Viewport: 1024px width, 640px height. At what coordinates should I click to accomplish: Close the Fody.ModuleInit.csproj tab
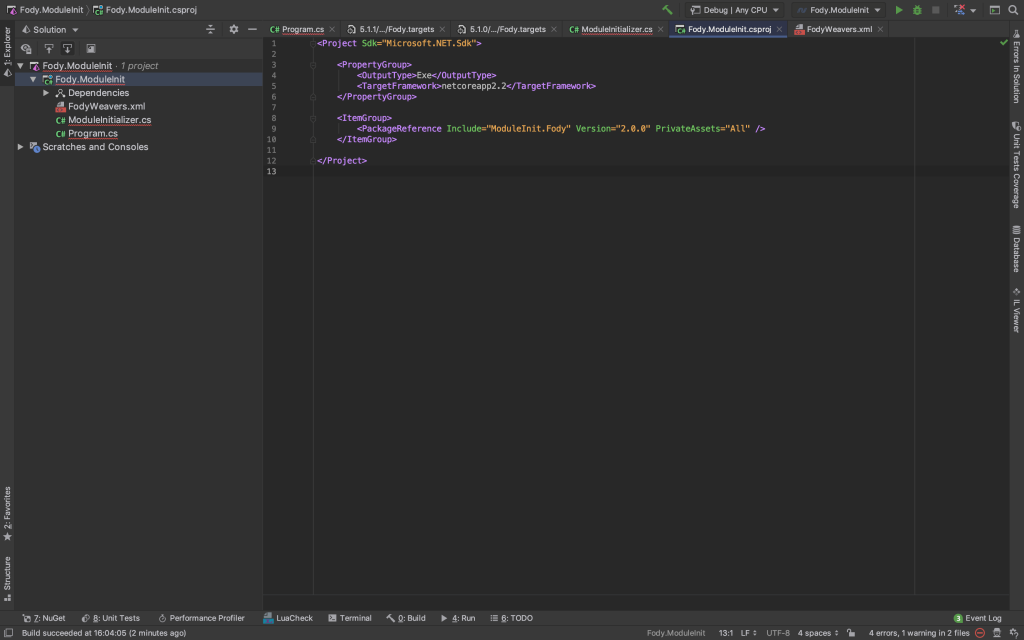tap(779, 29)
